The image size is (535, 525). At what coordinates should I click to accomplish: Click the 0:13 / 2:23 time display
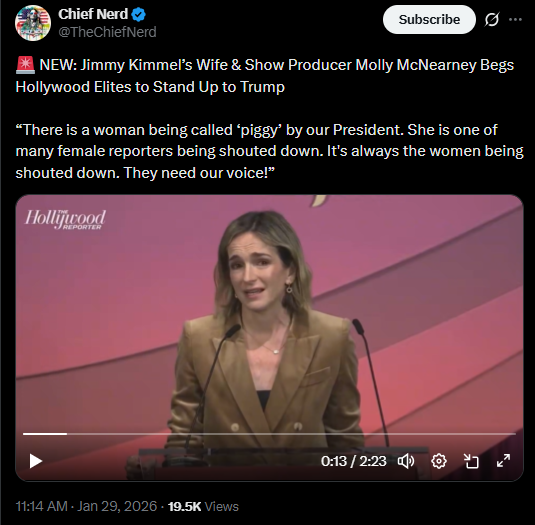click(x=353, y=461)
